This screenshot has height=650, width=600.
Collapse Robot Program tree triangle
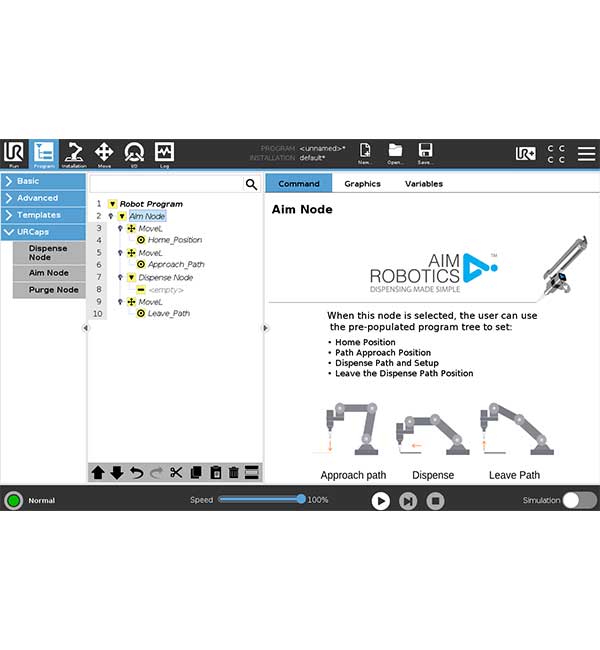pos(112,204)
